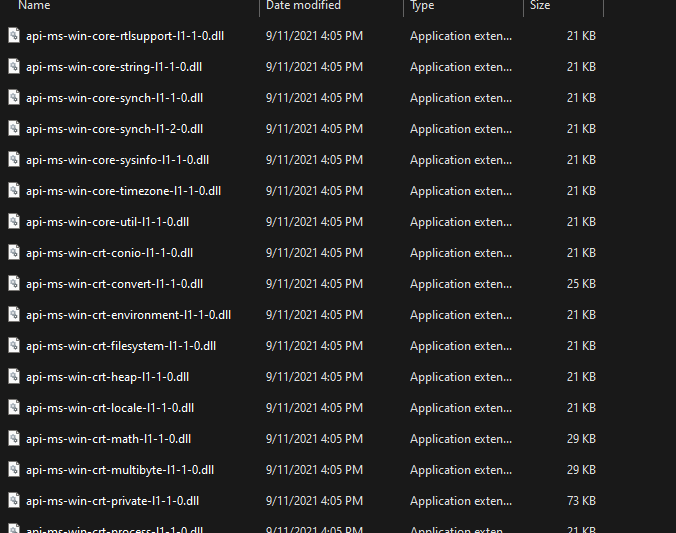
Task: Click the icon beside api-ms-win-core-synch-l1-1-0.dll
Action: coord(14,97)
